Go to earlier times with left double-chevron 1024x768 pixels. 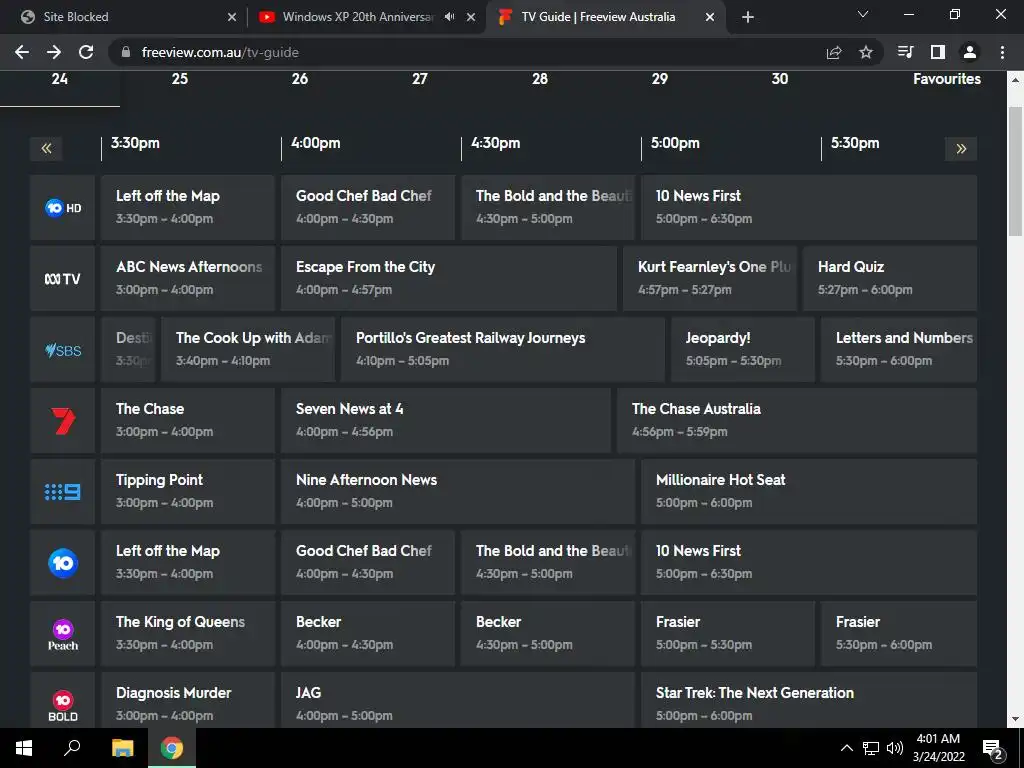pos(46,148)
